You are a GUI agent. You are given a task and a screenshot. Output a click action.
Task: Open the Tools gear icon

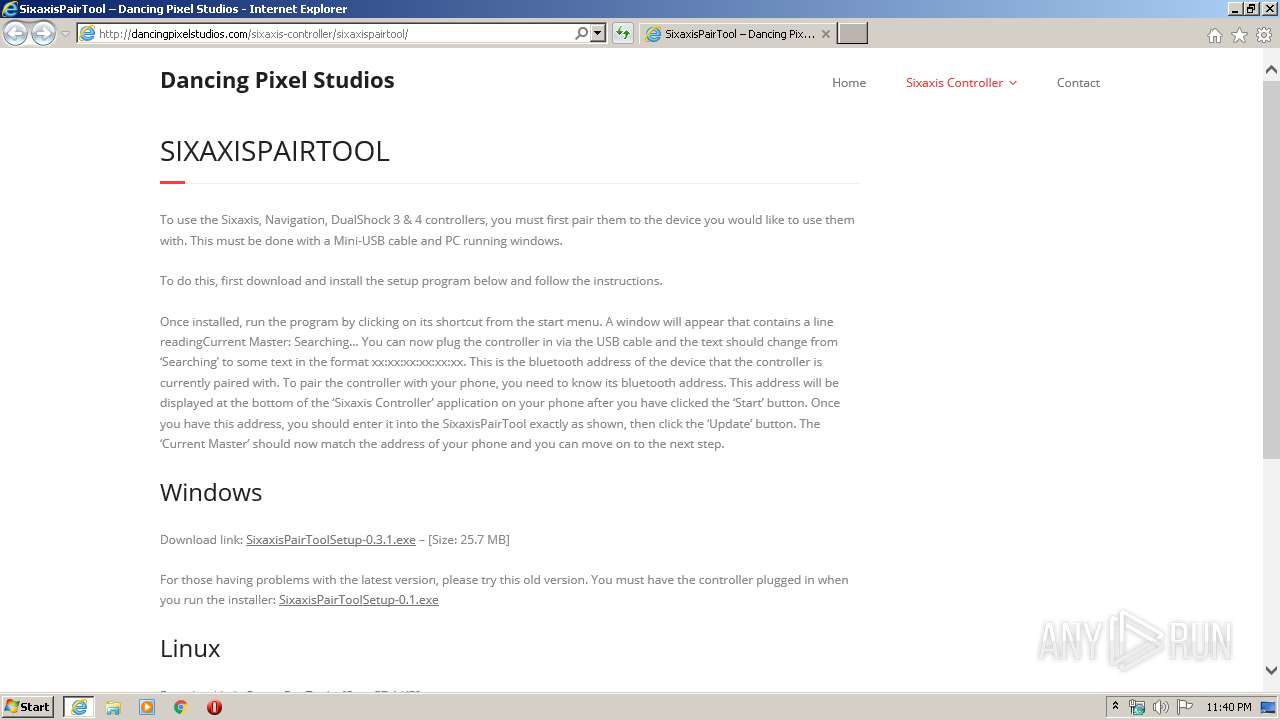coord(1264,35)
